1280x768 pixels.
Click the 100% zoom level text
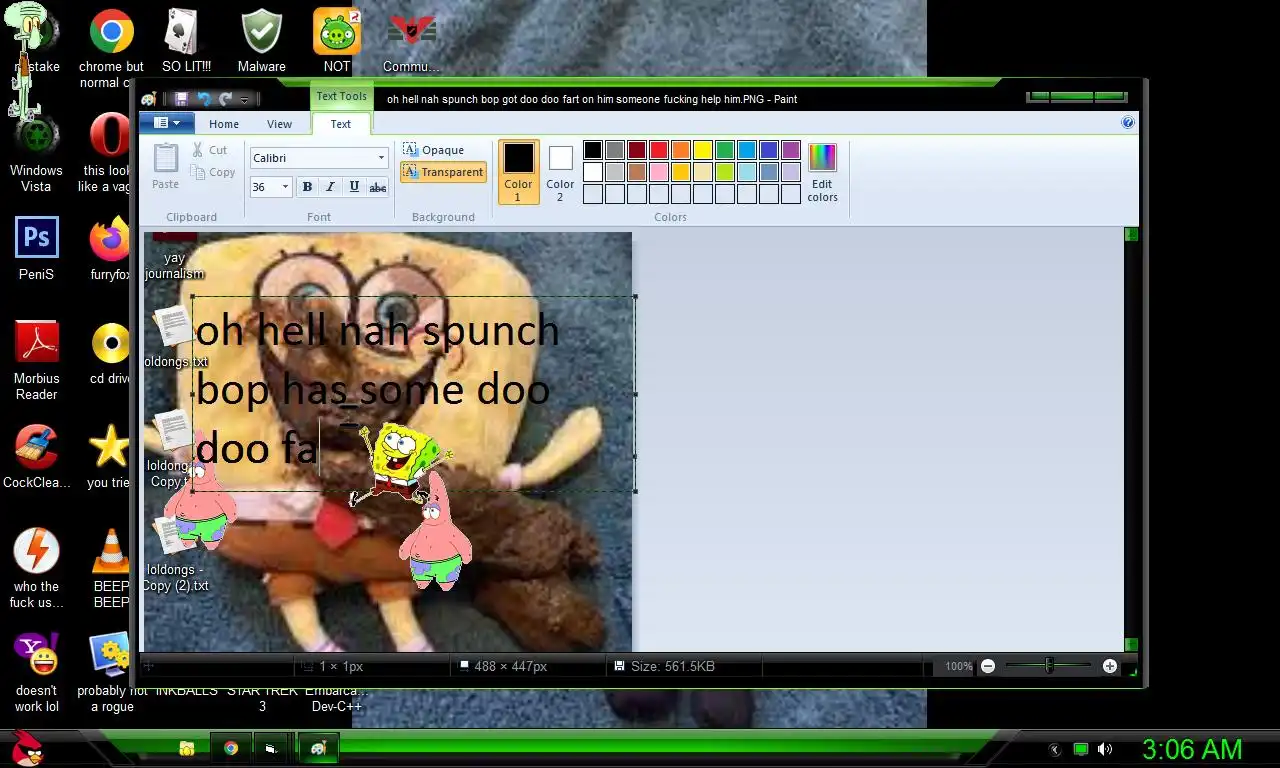(958, 666)
